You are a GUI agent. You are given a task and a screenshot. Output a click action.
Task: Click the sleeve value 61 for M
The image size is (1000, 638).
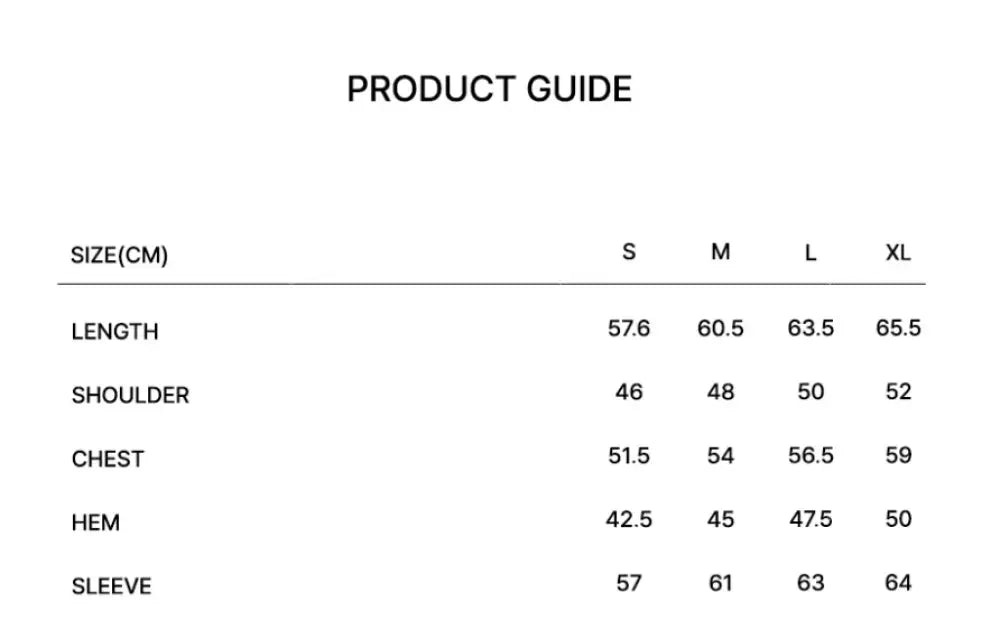(x=721, y=583)
